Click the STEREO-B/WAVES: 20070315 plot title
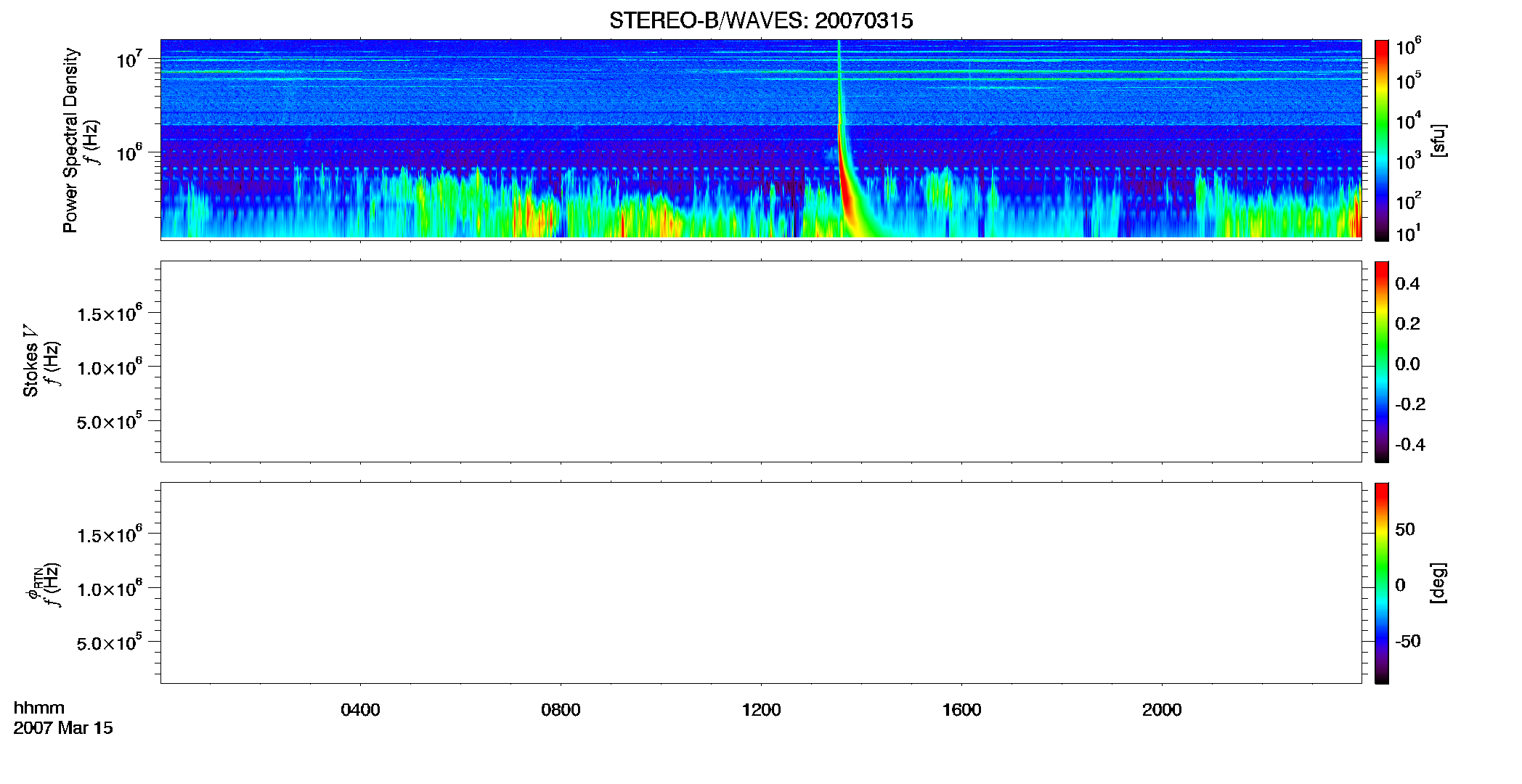 (x=761, y=20)
